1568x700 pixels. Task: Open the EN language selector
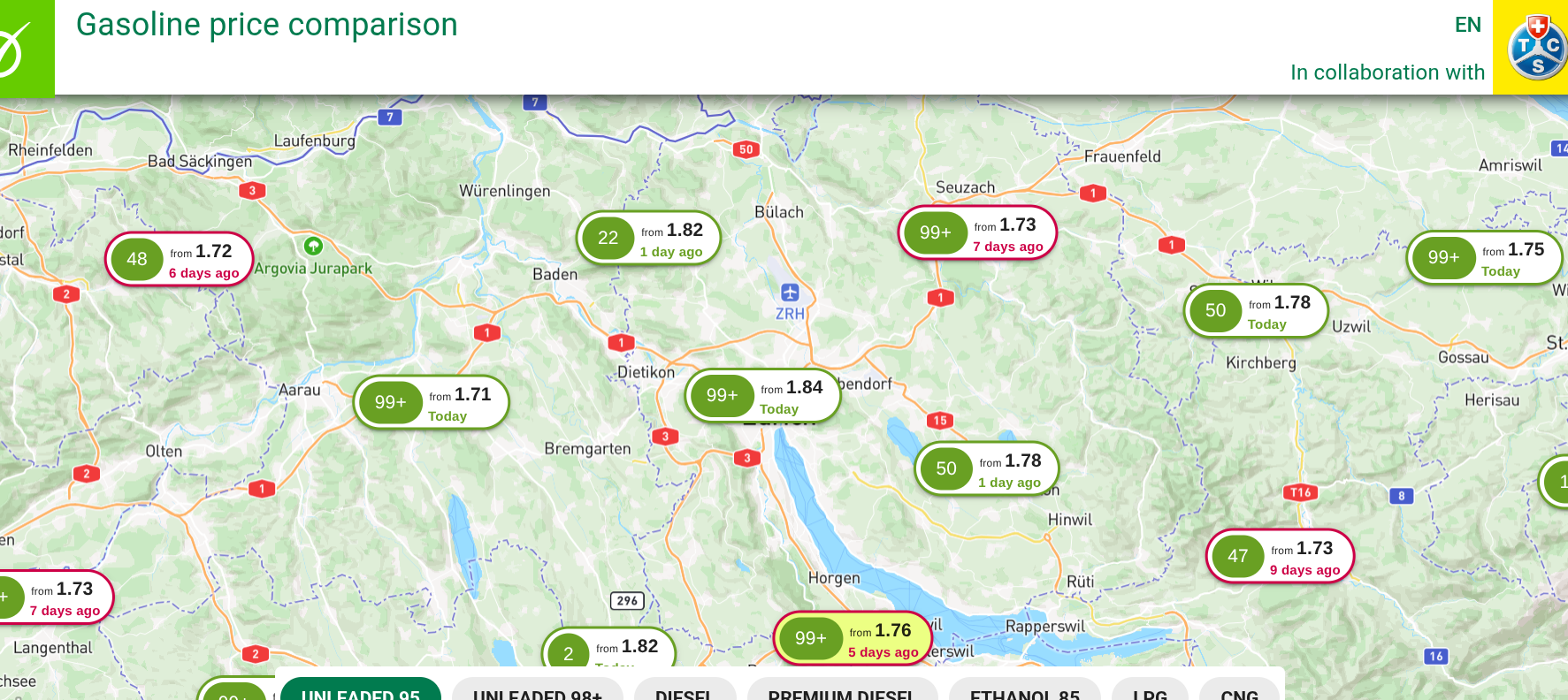coord(1468,25)
